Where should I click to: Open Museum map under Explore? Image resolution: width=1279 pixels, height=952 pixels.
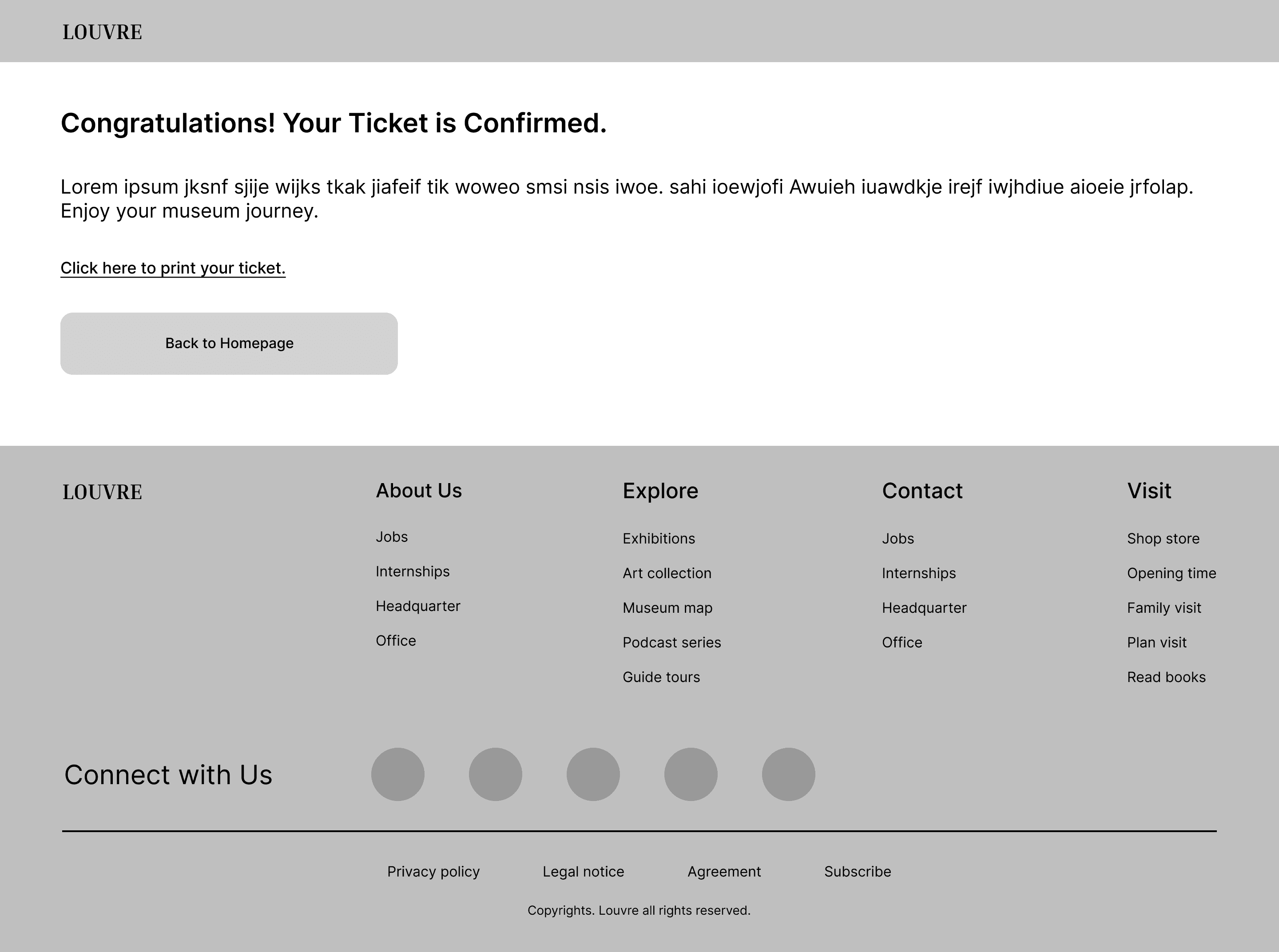(x=667, y=608)
